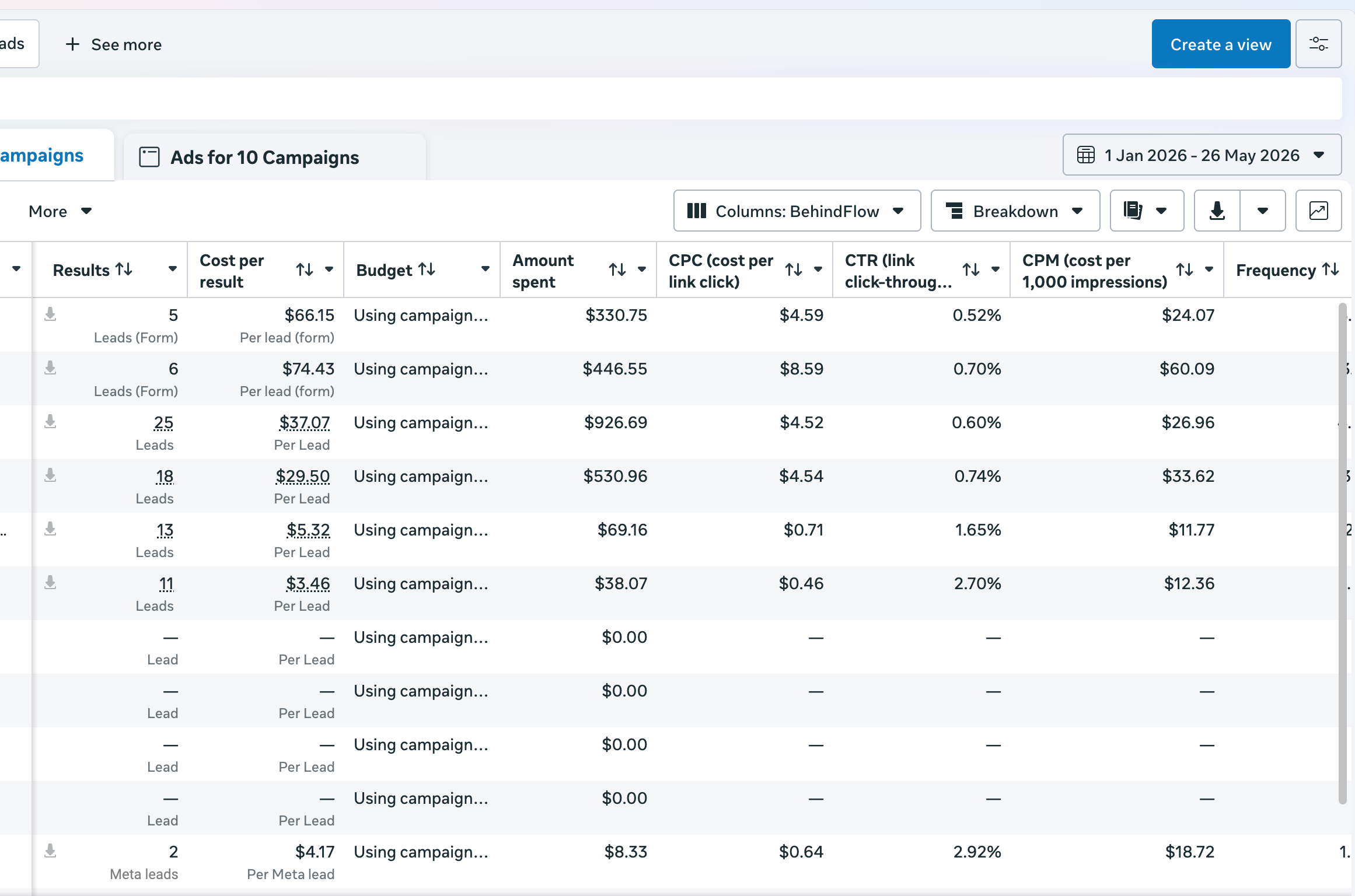This screenshot has width=1355, height=896.
Task: Click the 2.92% CTR value
Action: click(977, 852)
